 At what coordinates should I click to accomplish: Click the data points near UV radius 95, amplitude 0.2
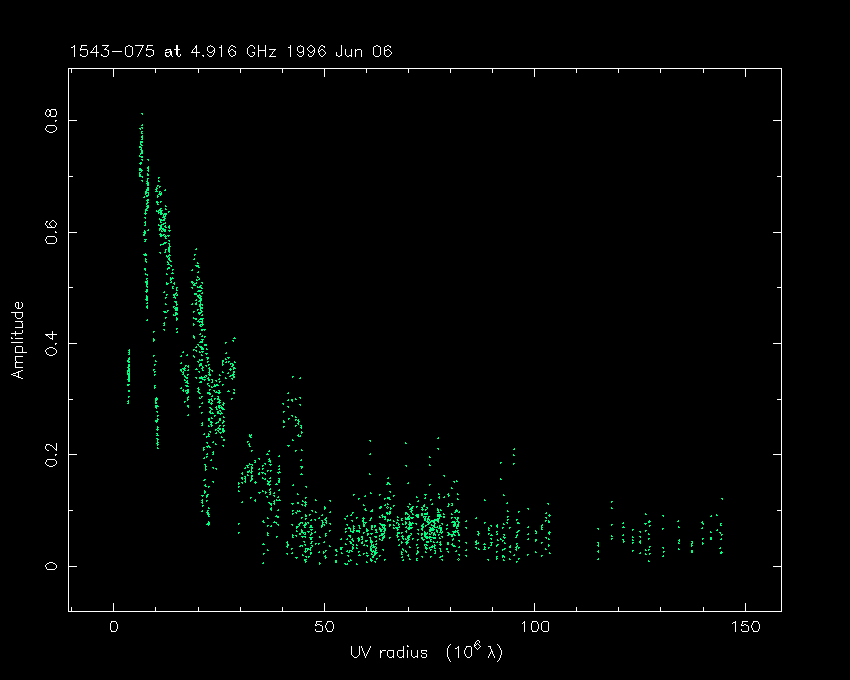514,456
